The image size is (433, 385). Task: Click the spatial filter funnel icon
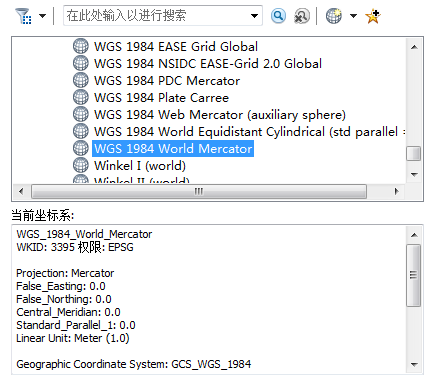click(23, 16)
